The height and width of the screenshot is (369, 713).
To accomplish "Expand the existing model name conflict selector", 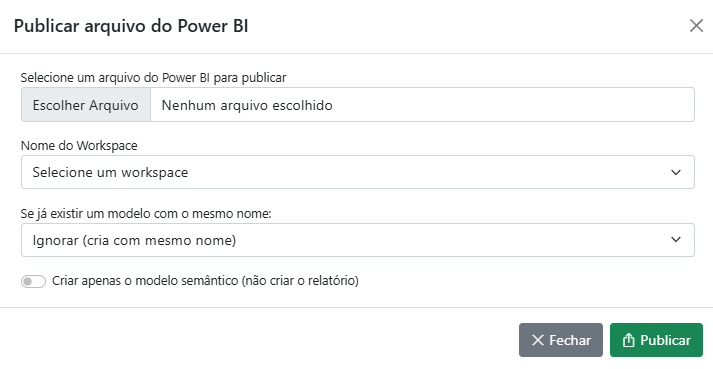I will click(x=357, y=240).
